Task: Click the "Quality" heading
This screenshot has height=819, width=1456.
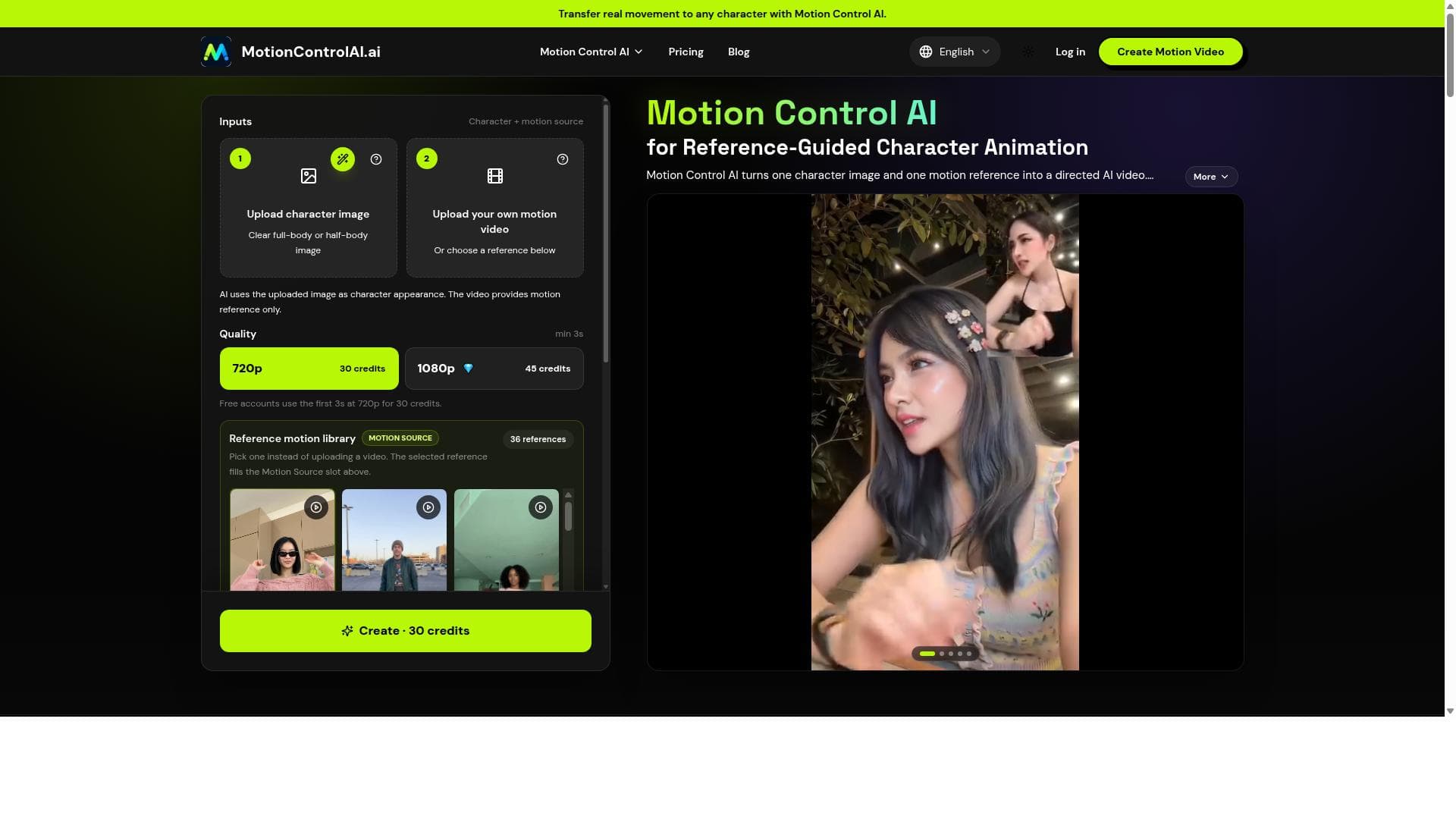Action: click(x=237, y=334)
